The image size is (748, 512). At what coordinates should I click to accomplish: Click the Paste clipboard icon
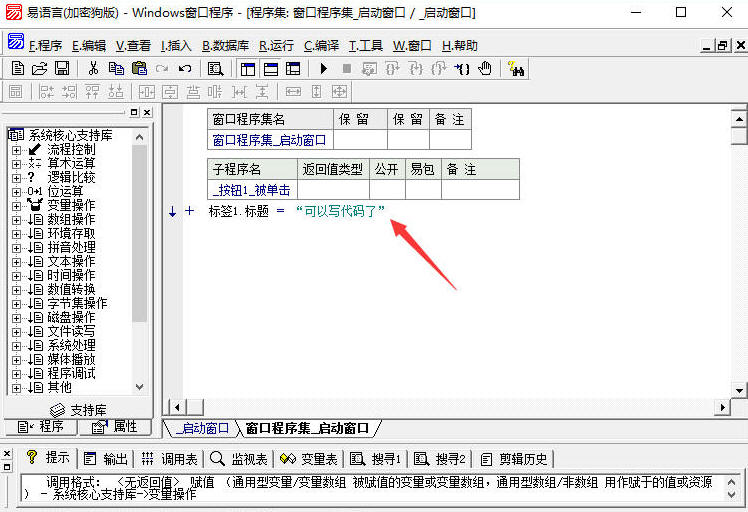(139, 68)
